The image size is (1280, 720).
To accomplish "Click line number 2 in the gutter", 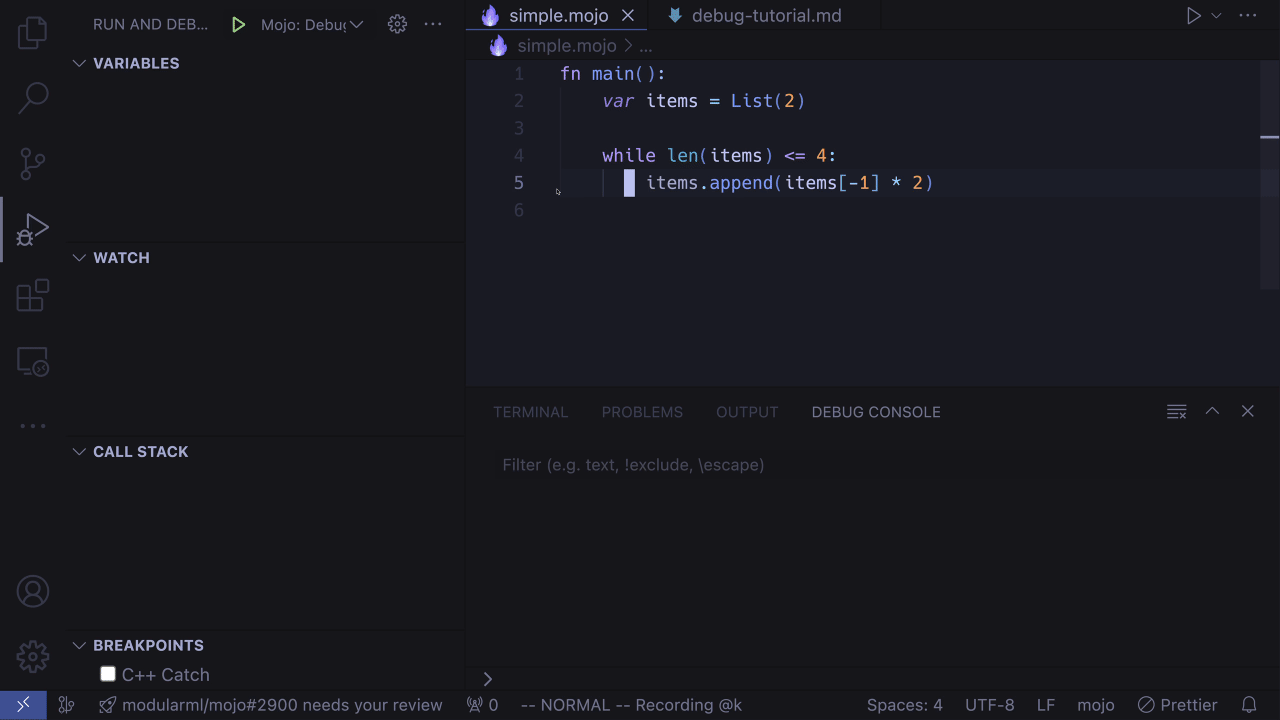I will [x=518, y=101].
